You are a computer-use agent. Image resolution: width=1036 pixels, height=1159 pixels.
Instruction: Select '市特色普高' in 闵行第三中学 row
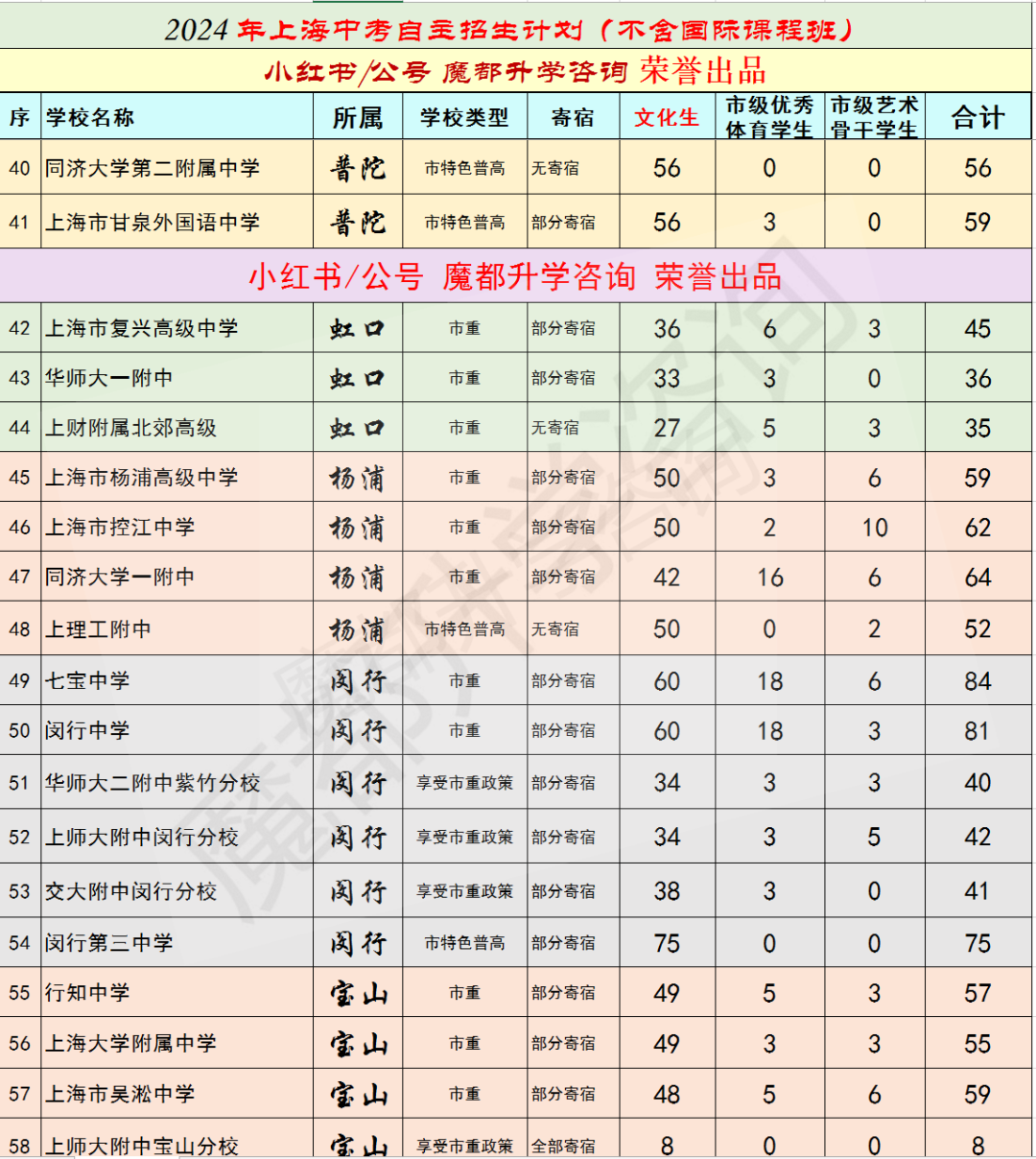(x=464, y=943)
